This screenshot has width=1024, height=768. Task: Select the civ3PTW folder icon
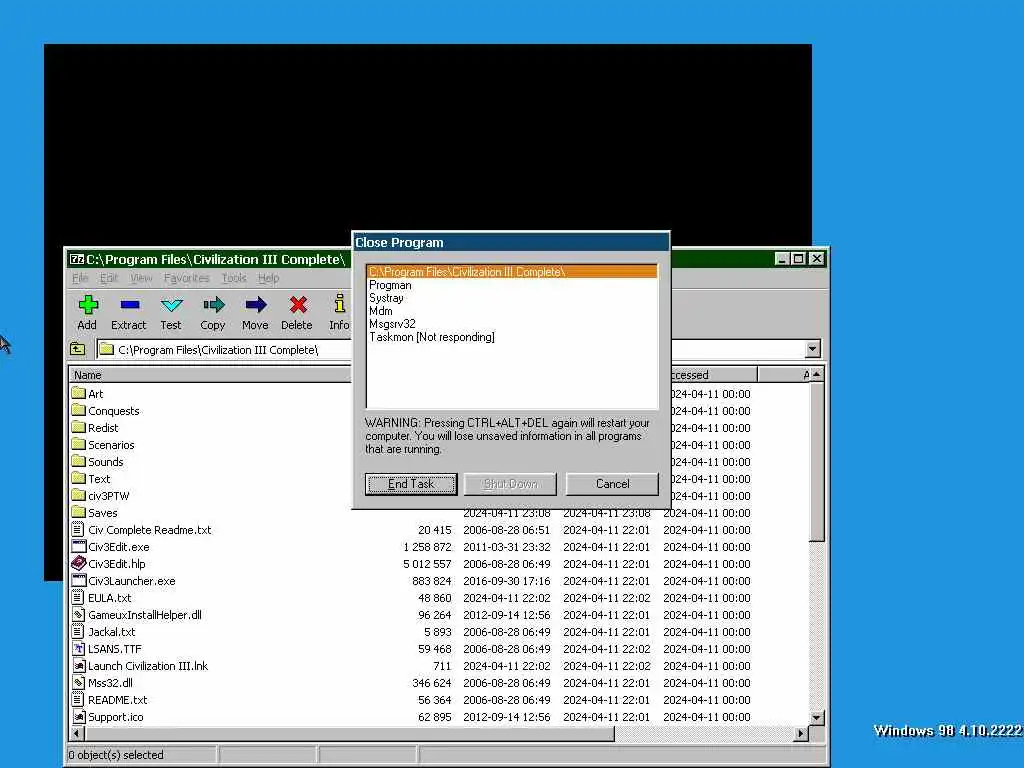point(78,495)
